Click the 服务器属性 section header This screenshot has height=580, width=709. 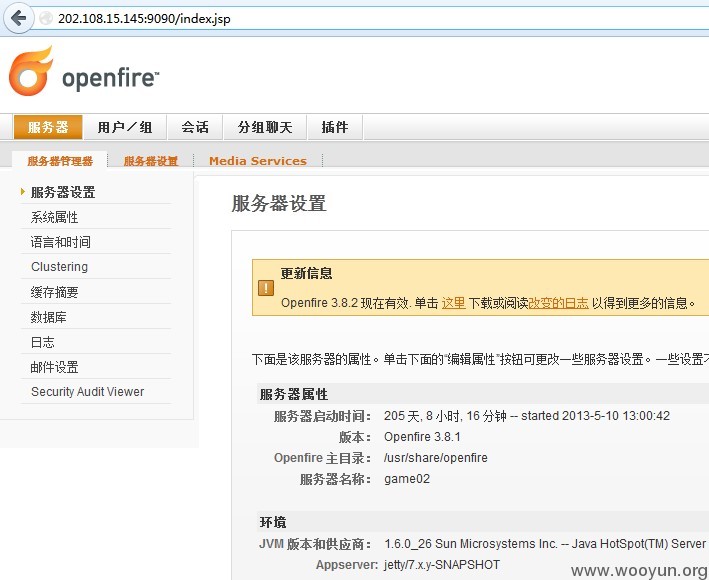pyautogui.click(x=293, y=394)
